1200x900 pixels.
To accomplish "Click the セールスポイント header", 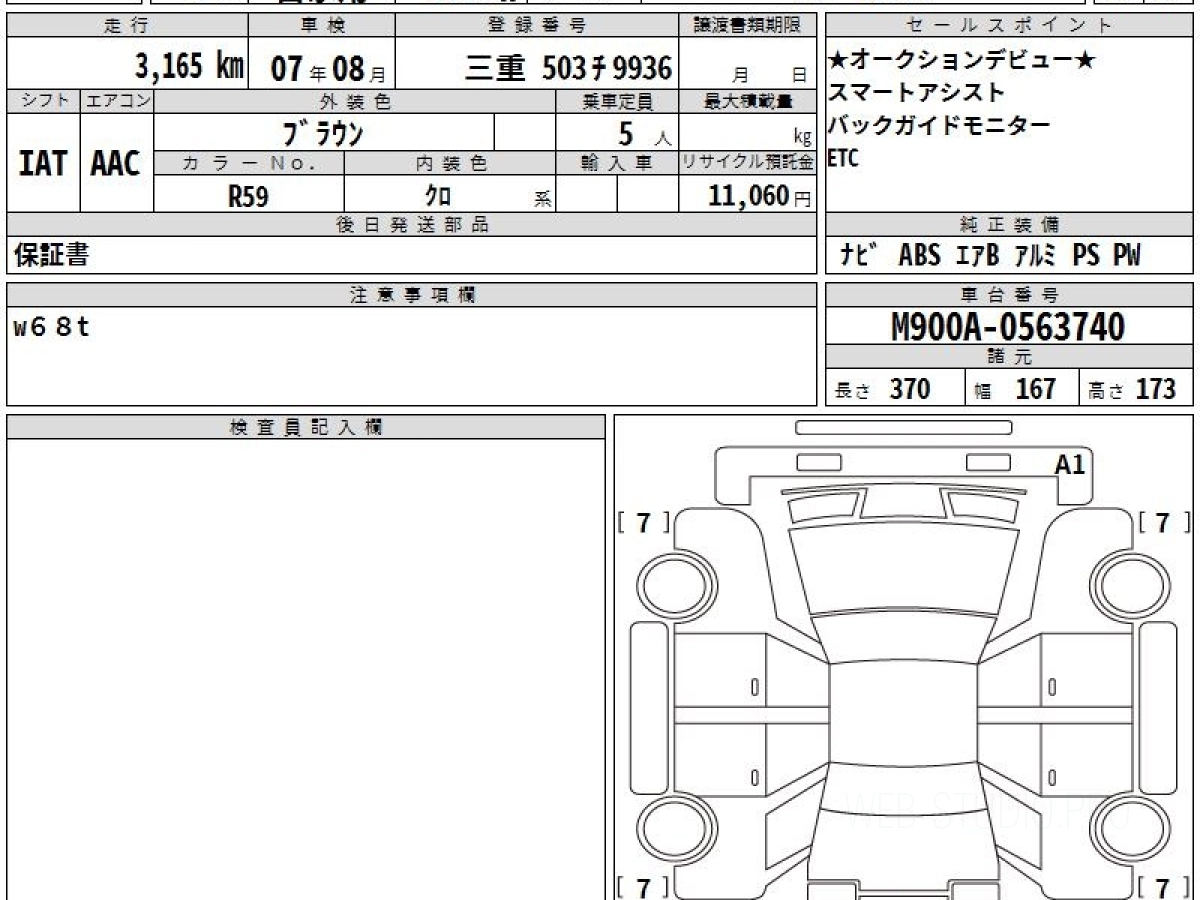I will [x=1010, y=26].
